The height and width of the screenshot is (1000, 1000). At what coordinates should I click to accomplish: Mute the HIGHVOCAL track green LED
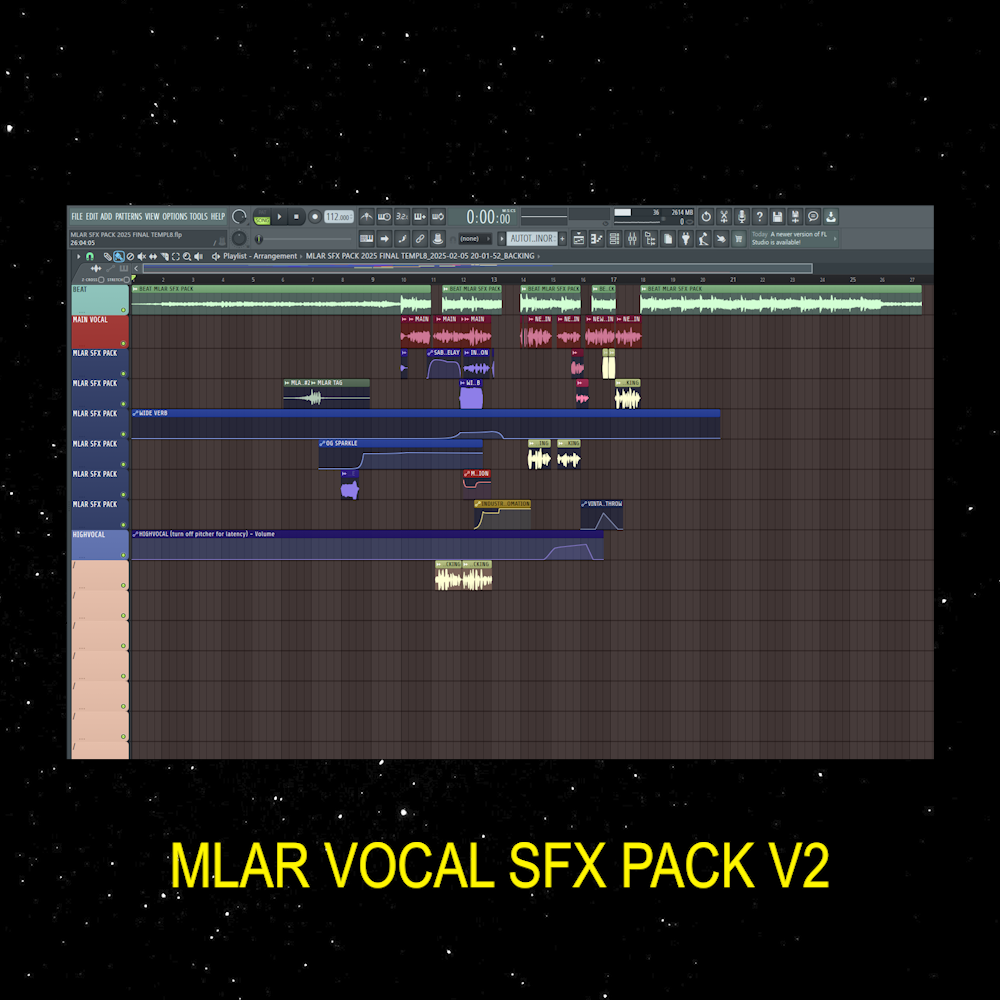[x=123, y=555]
